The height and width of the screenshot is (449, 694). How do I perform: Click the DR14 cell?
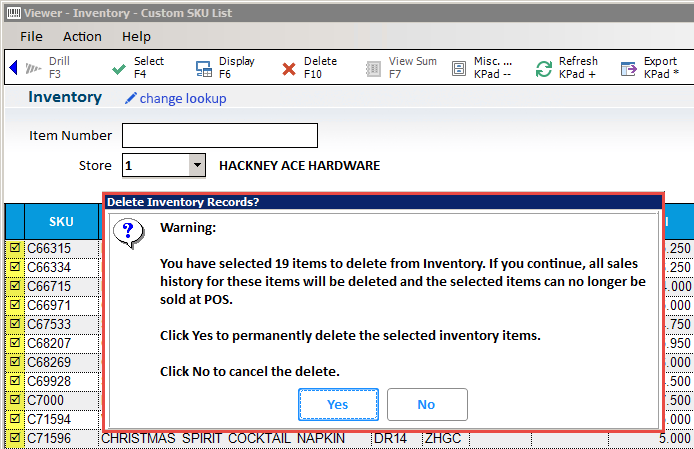pos(390,438)
